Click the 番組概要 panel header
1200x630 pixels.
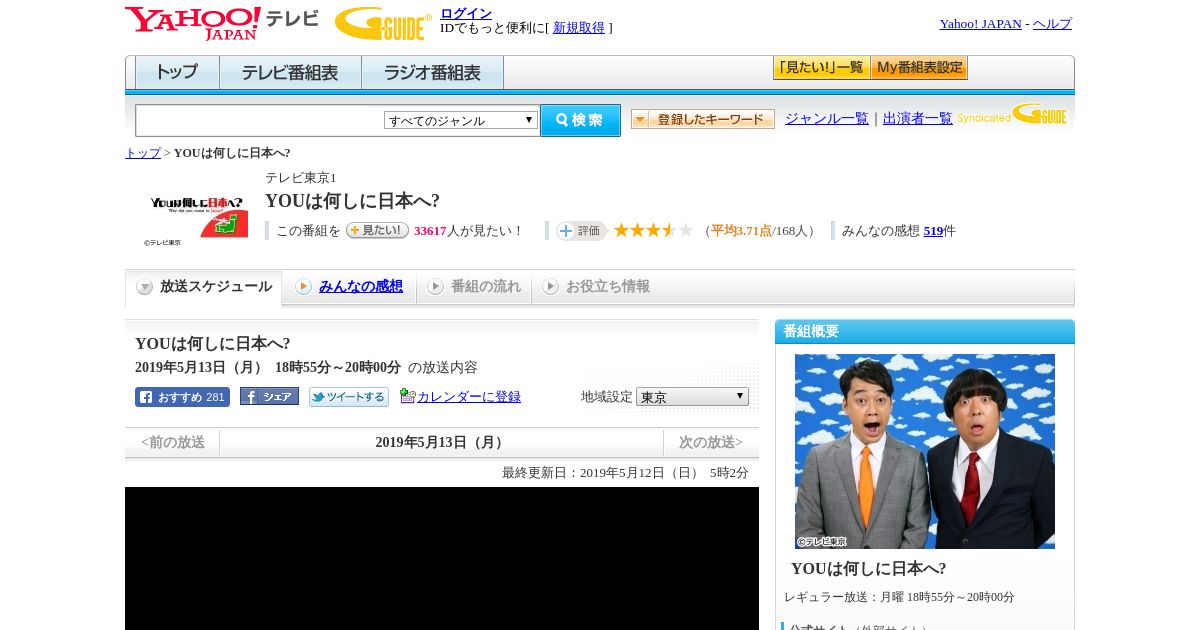coord(925,332)
